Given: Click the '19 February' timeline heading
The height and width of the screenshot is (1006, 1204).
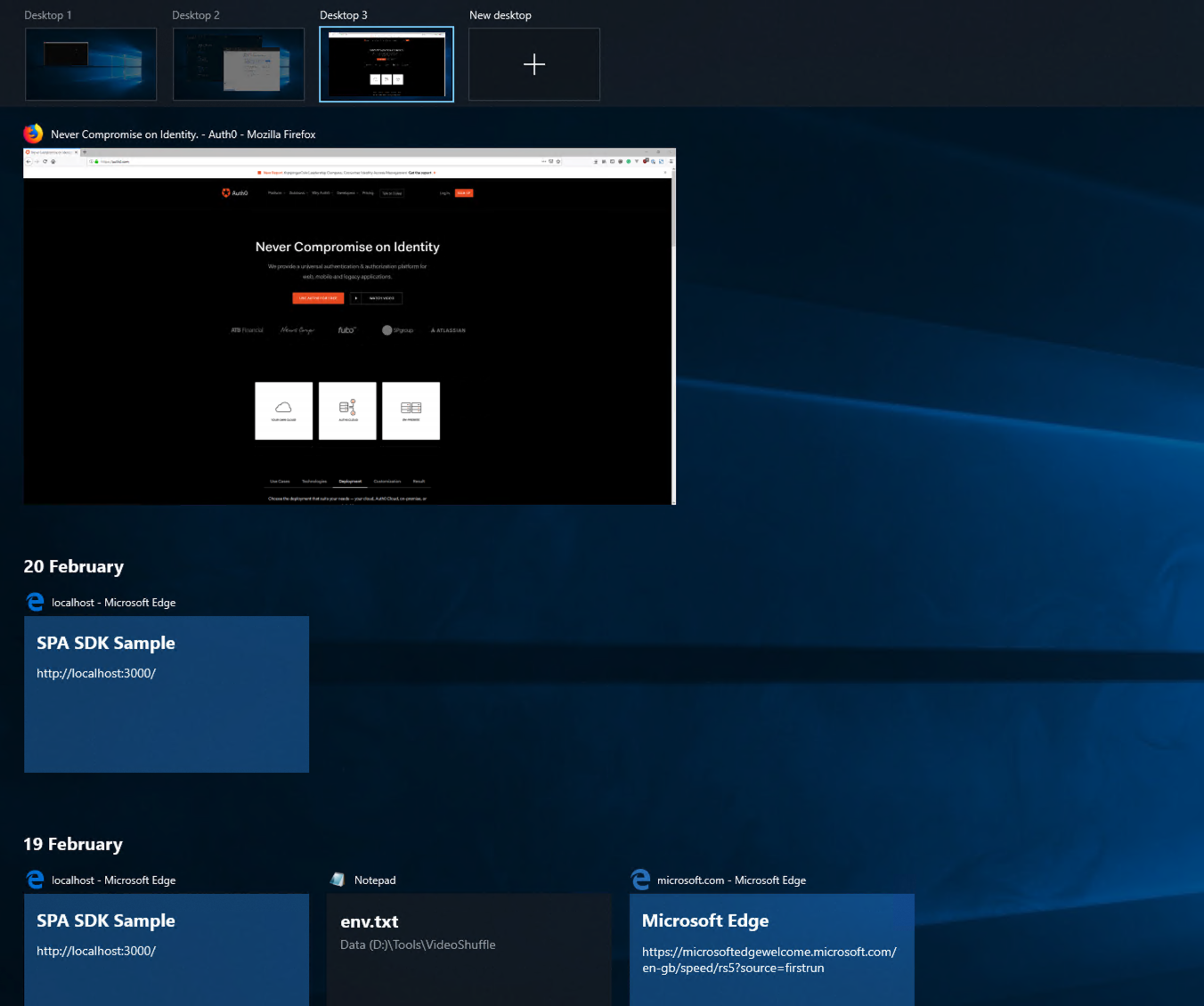Looking at the screenshot, I should 73,844.
